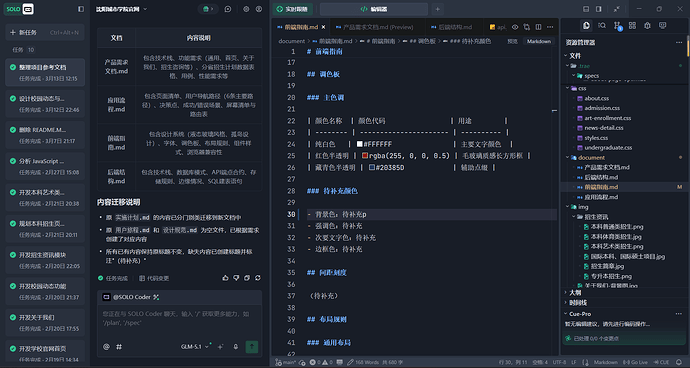Click the #28385D color swatch

coord(372,167)
